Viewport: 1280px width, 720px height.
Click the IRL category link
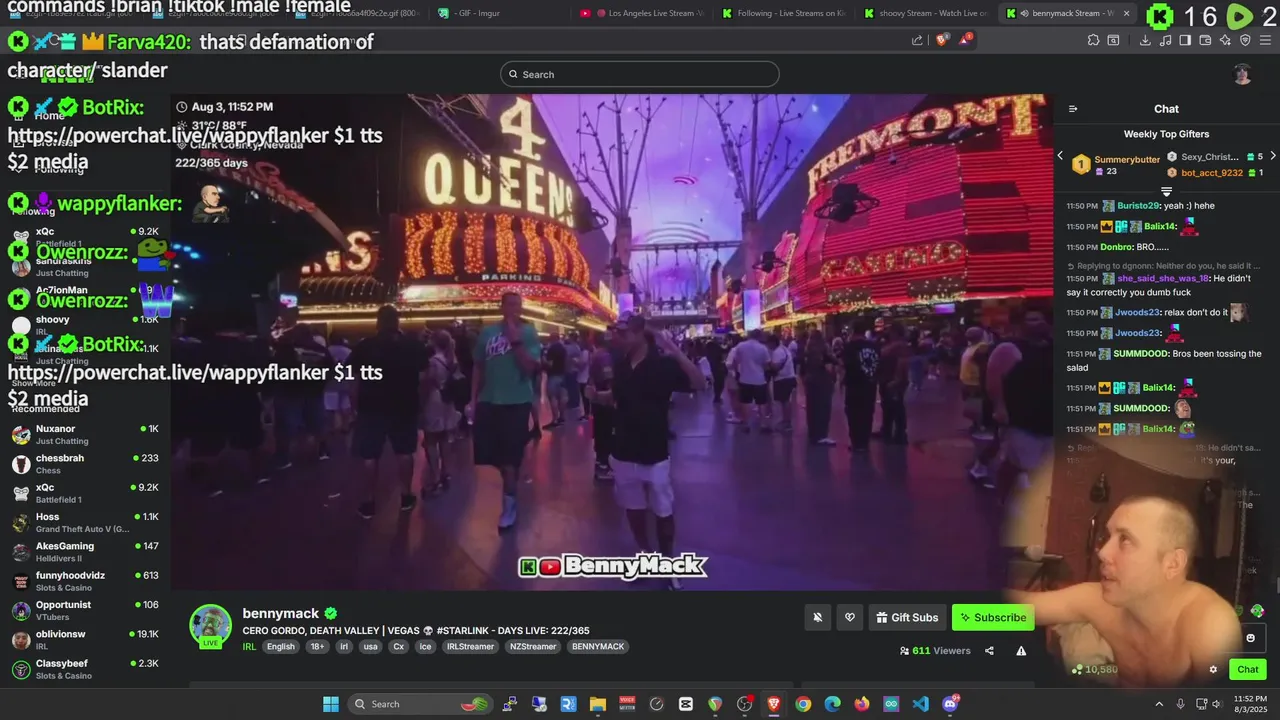coord(249,647)
